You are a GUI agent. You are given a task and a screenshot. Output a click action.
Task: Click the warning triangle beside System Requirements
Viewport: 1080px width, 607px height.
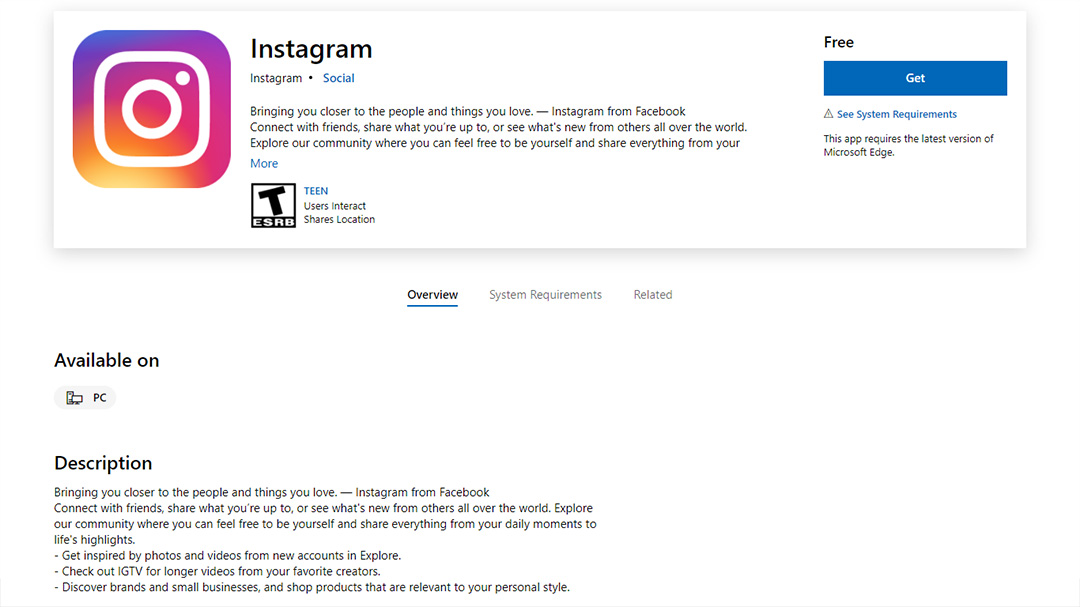tap(829, 114)
